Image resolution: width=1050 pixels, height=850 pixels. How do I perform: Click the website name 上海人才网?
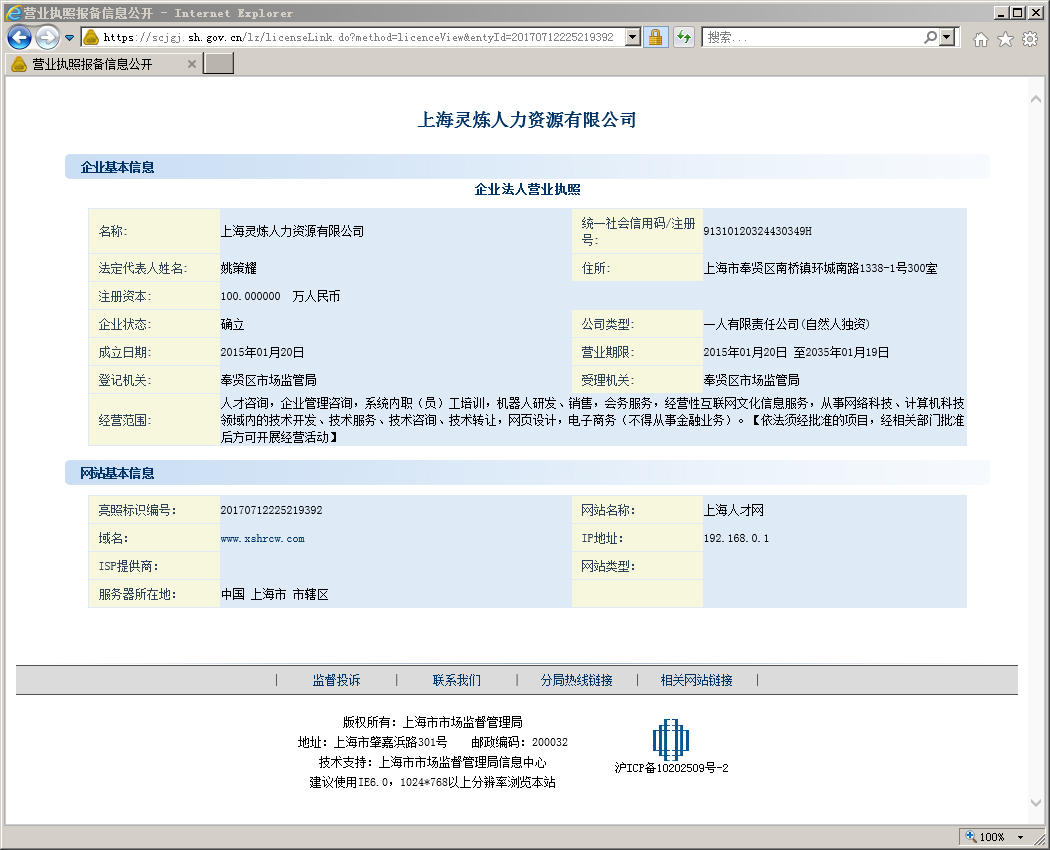733,510
